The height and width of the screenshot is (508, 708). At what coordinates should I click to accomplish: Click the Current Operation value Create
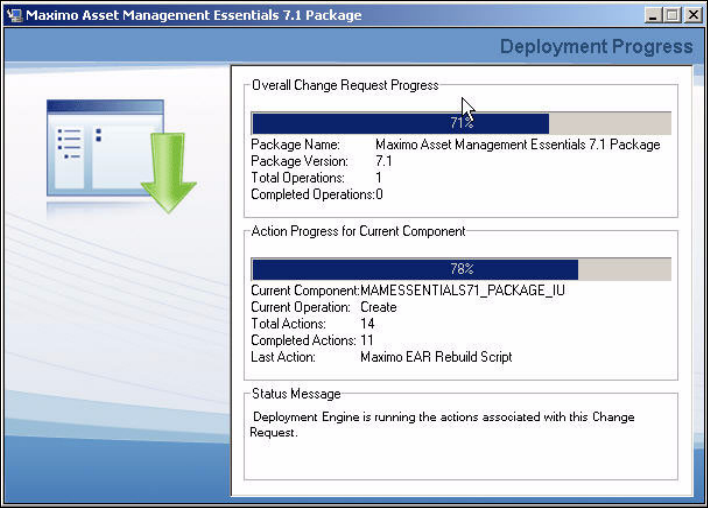coord(378,307)
